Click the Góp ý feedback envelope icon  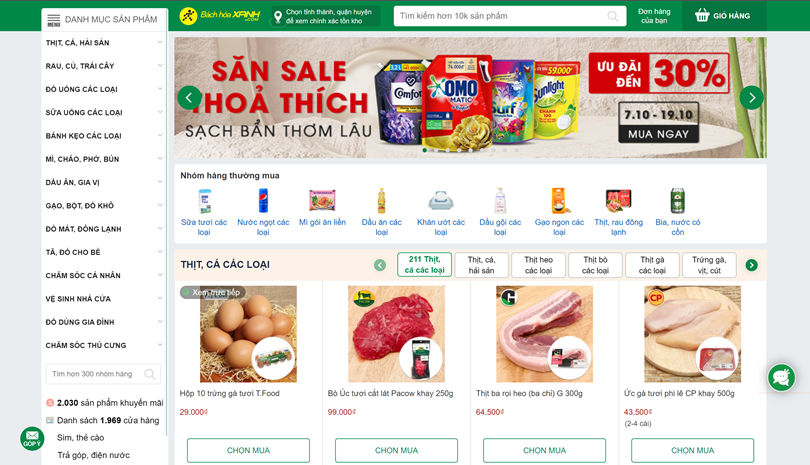coord(32,438)
